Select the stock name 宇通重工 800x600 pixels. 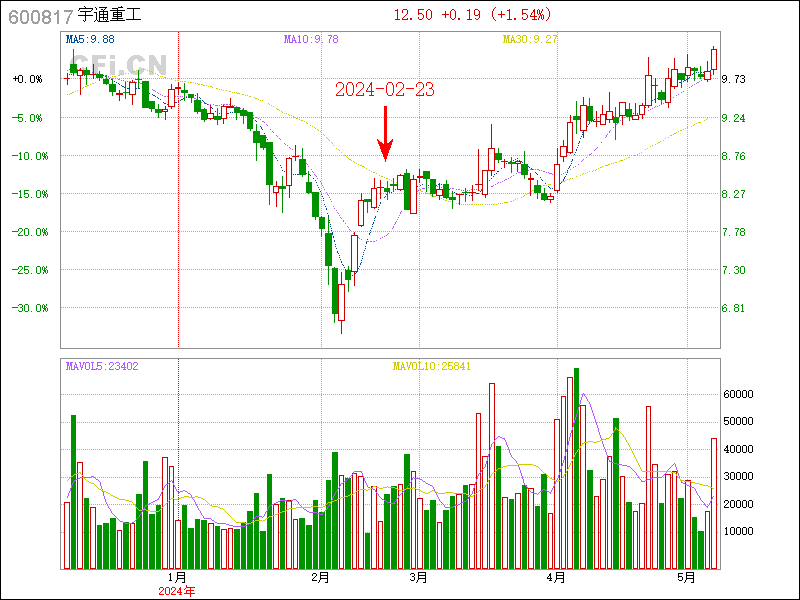click(109, 15)
